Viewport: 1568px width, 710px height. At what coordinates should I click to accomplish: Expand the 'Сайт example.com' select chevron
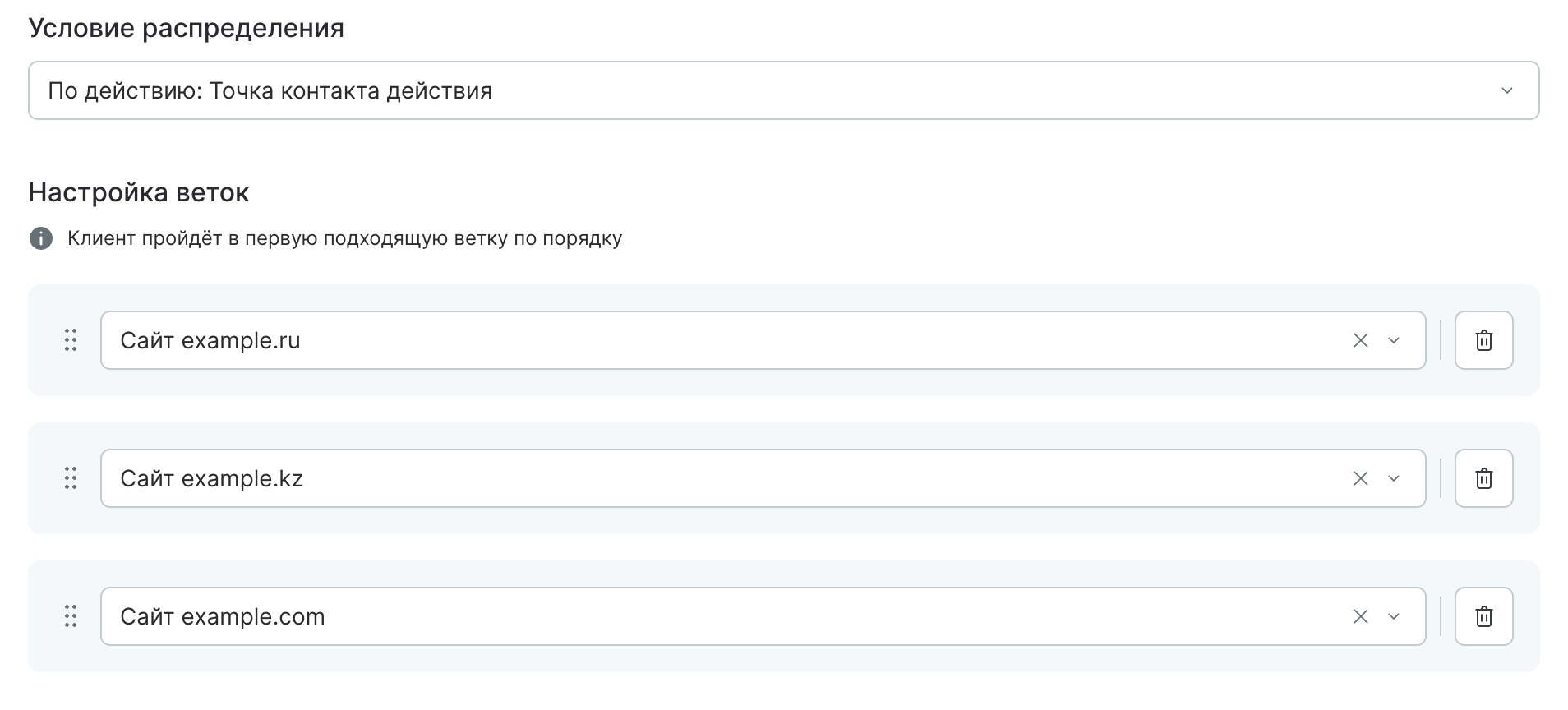pyautogui.click(x=1394, y=616)
